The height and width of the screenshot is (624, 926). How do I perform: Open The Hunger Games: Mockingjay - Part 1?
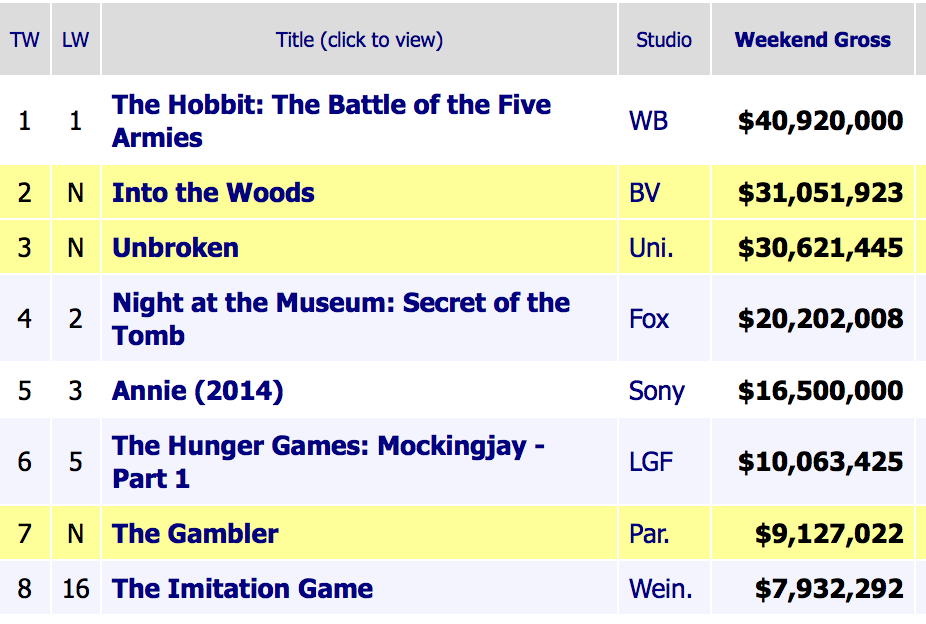328,462
